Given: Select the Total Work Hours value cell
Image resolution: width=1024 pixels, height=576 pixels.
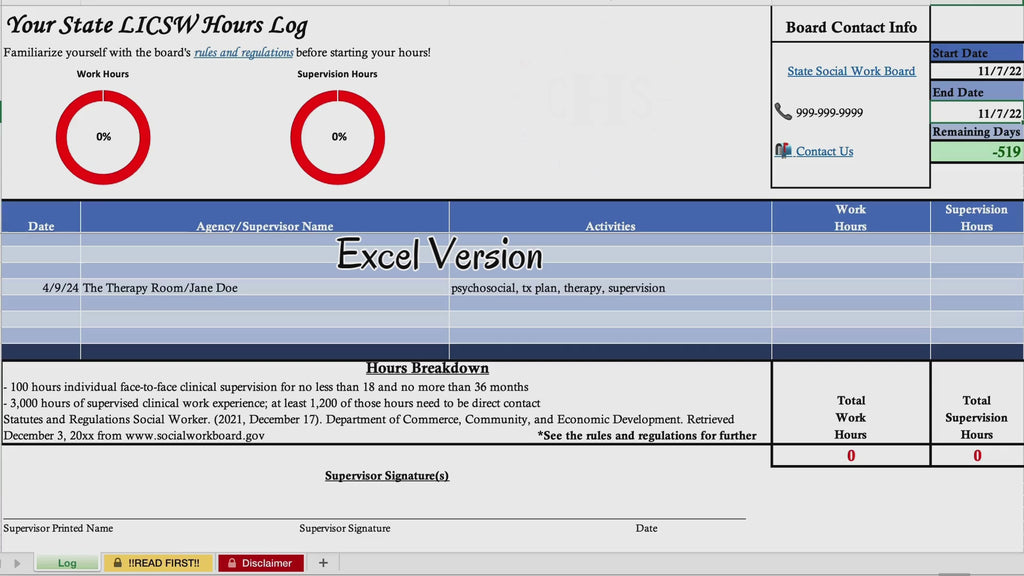Looking at the screenshot, I should 851,455.
